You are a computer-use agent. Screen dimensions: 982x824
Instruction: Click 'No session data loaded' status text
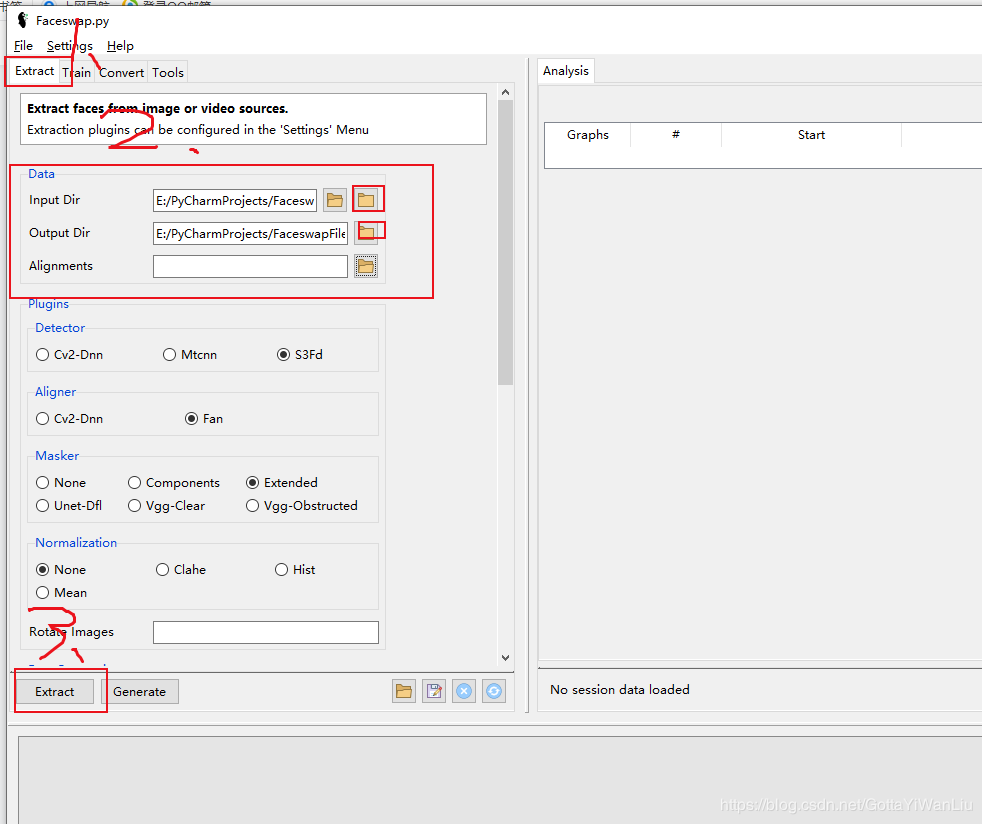pyautogui.click(x=619, y=689)
